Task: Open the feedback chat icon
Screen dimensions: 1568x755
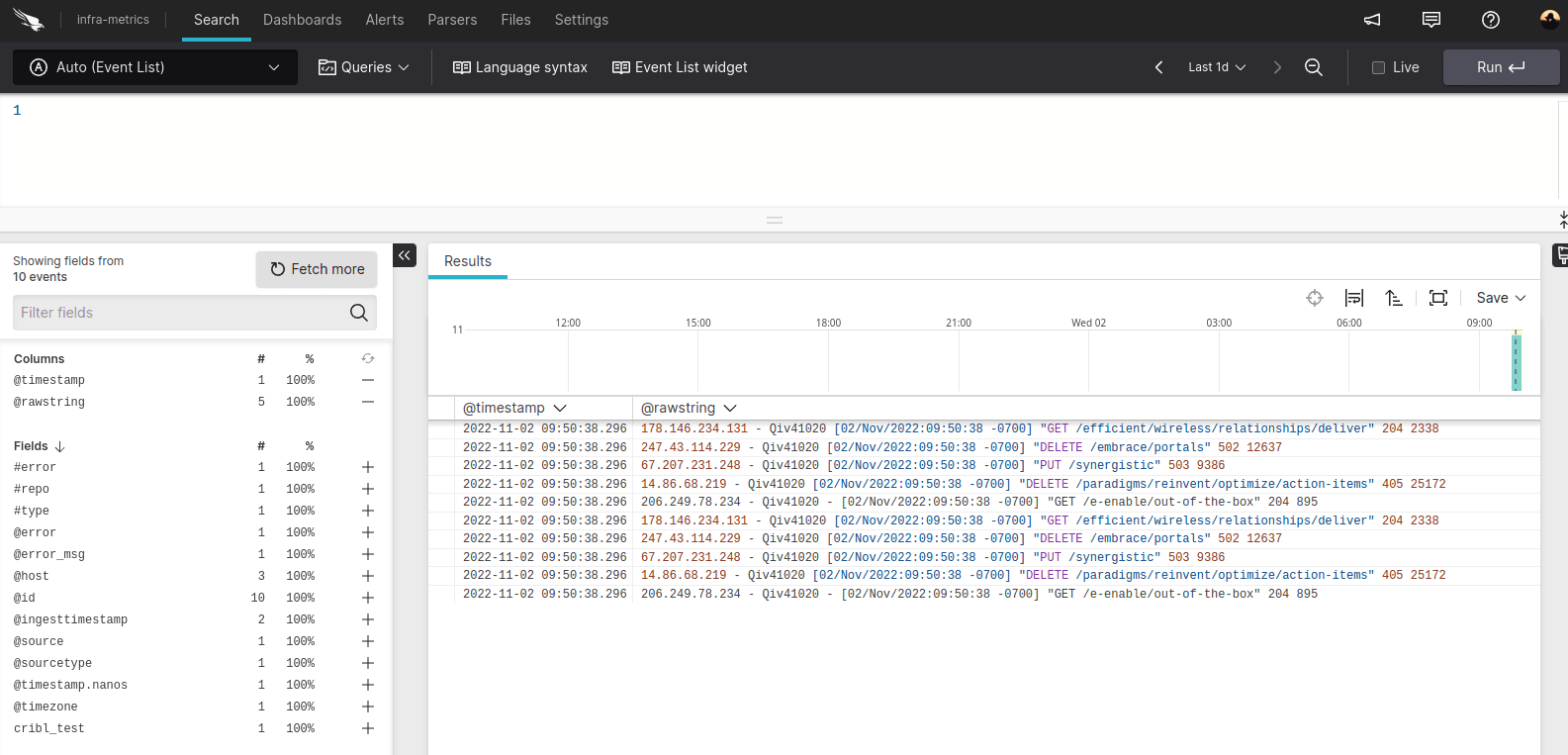Action: click(x=1431, y=20)
